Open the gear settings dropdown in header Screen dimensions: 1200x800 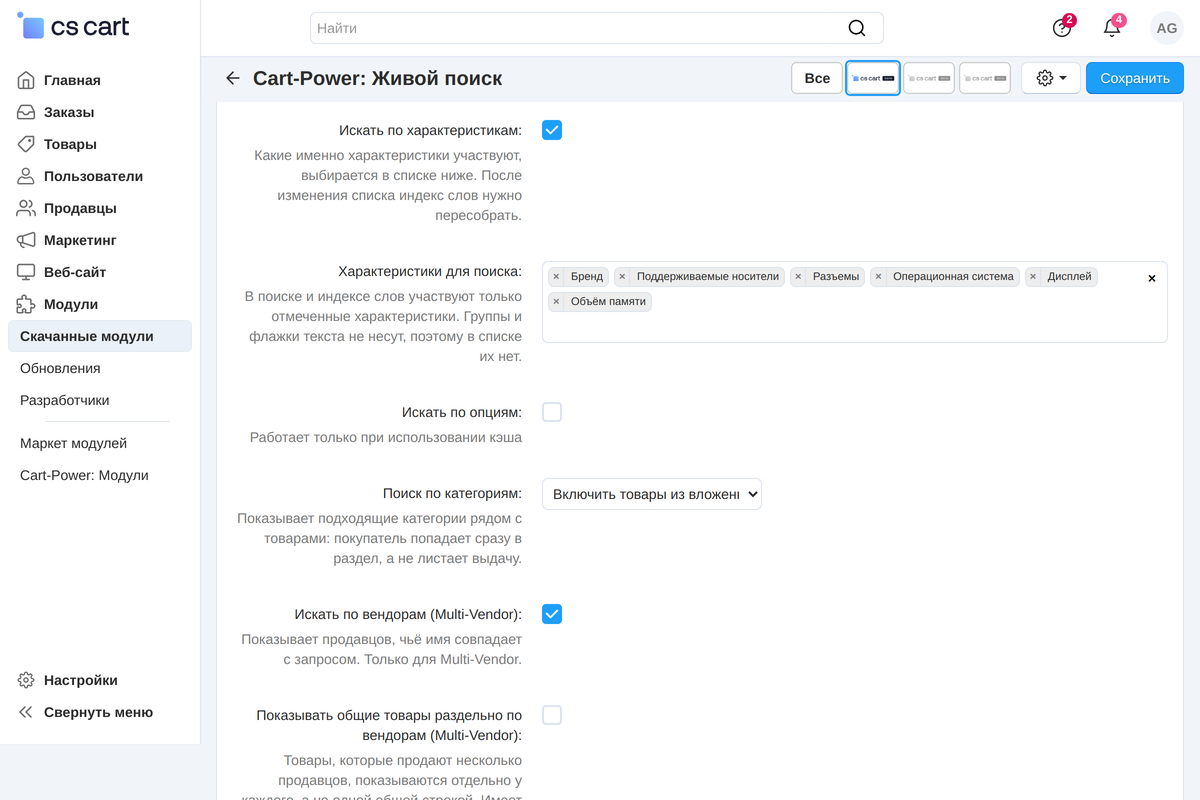tap(1051, 78)
